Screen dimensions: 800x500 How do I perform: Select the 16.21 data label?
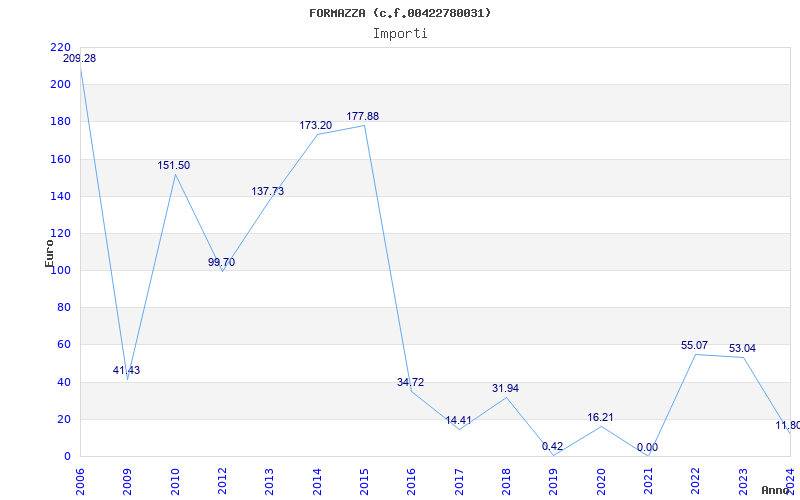[600, 417]
